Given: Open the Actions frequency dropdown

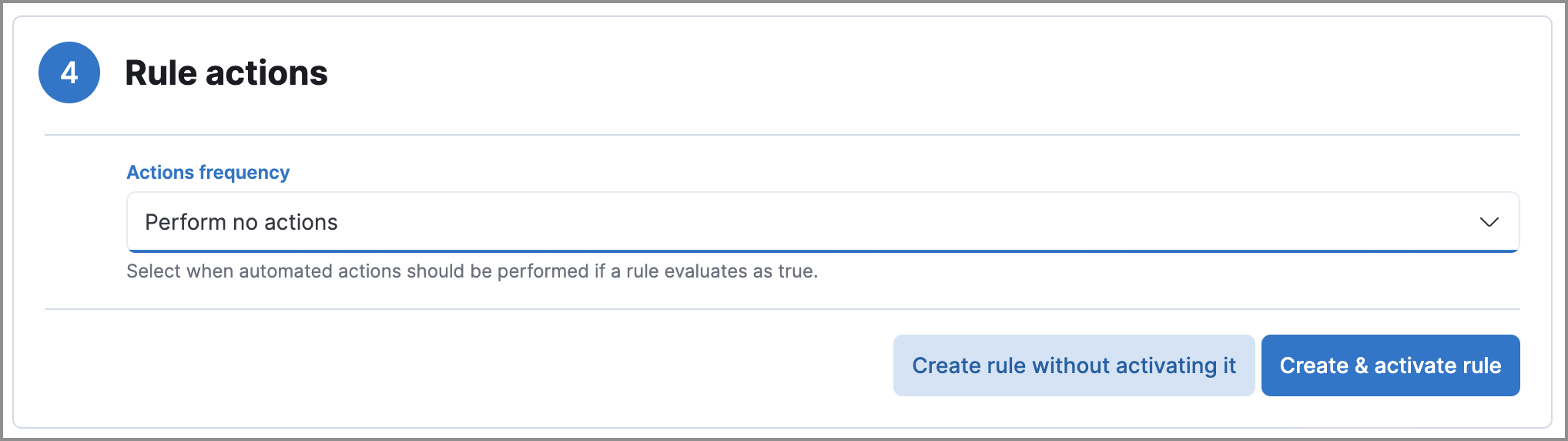Looking at the screenshot, I should click(822, 222).
